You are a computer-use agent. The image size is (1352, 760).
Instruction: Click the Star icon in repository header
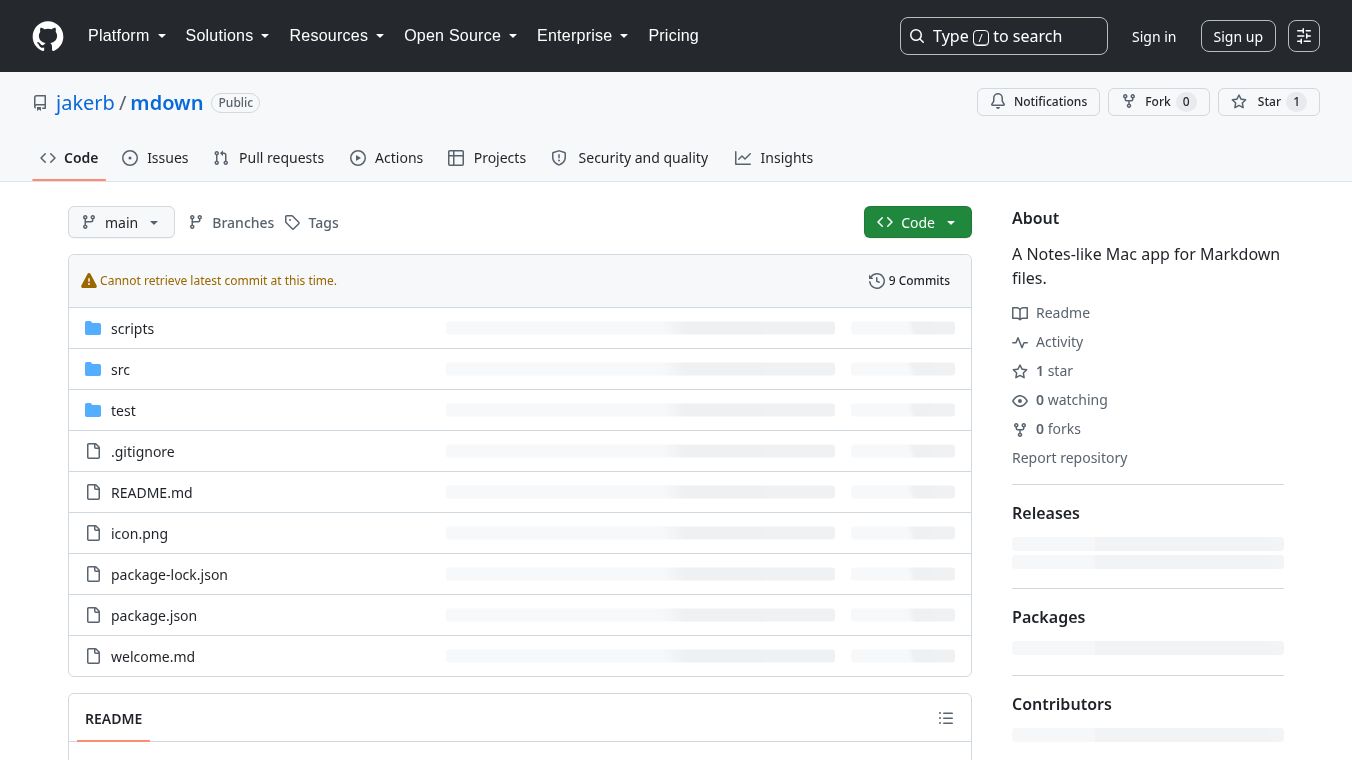pyautogui.click(x=1239, y=102)
